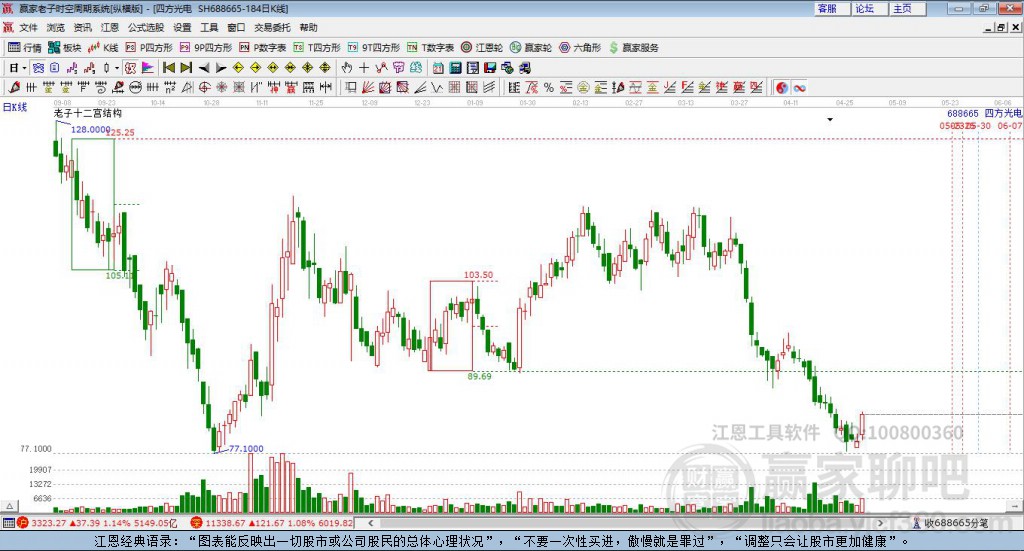Open the 设置 menu
Image resolution: width=1024 pixels, height=551 pixels.
pyautogui.click(x=182, y=27)
